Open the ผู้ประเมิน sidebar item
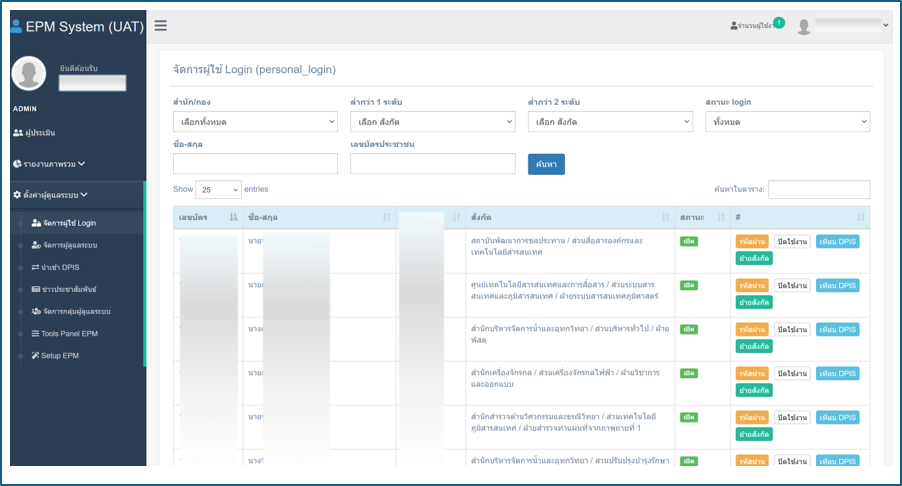Viewport: 902px width, 486px height. (34, 133)
